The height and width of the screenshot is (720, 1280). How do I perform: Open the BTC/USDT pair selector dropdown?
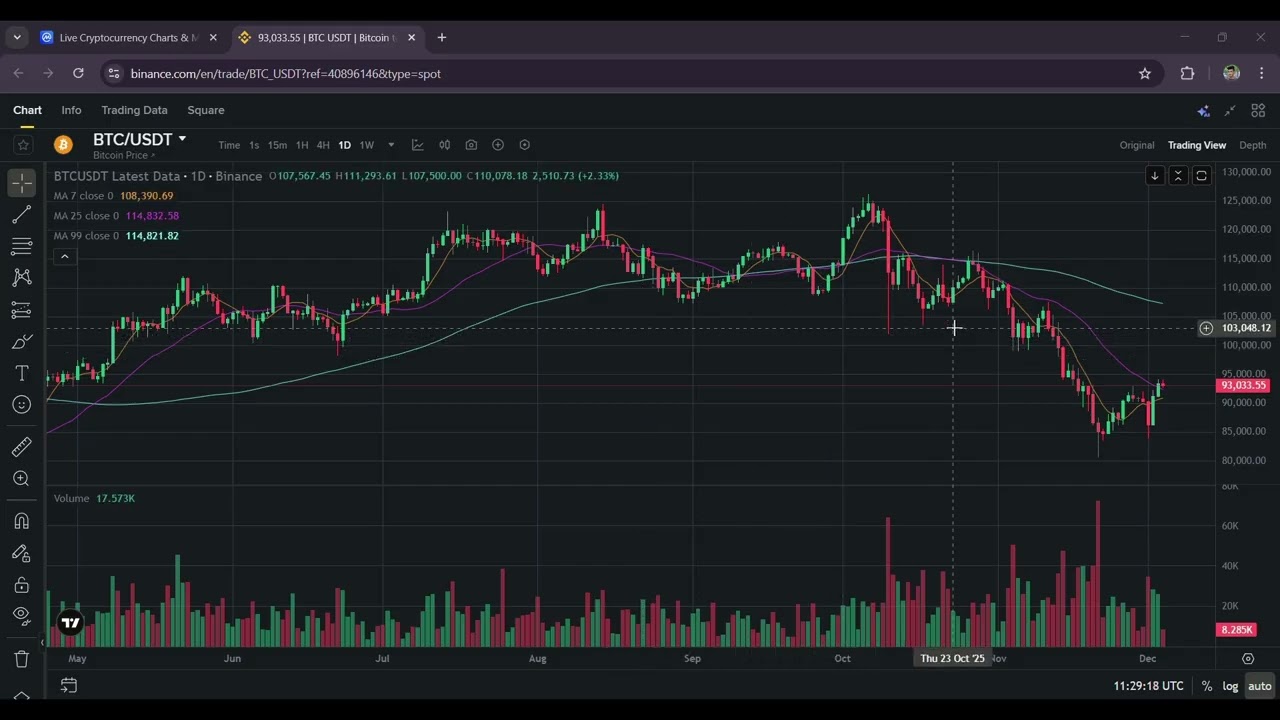tap(140, 139)
